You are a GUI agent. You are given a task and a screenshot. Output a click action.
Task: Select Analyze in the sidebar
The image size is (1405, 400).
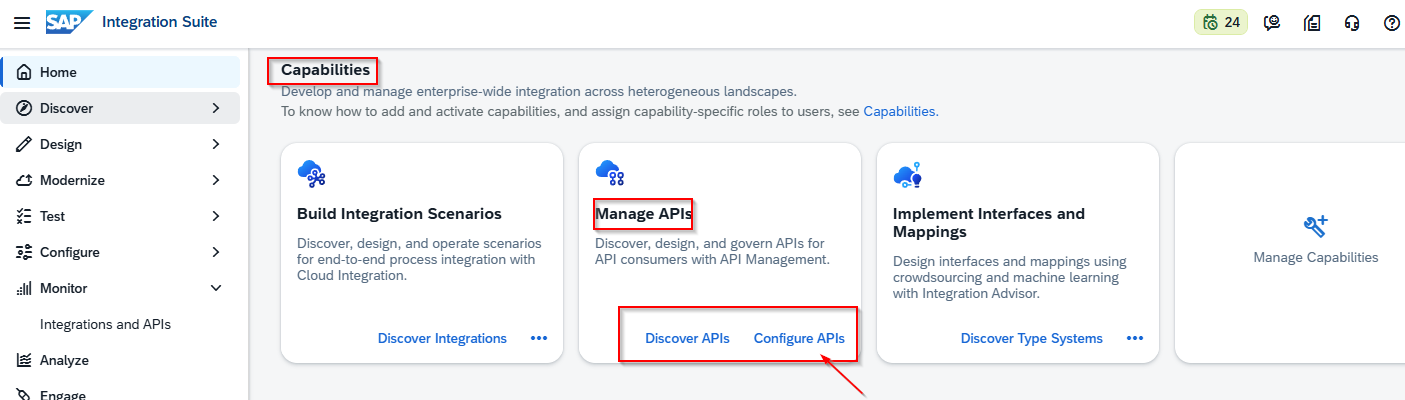coord(120,360)
